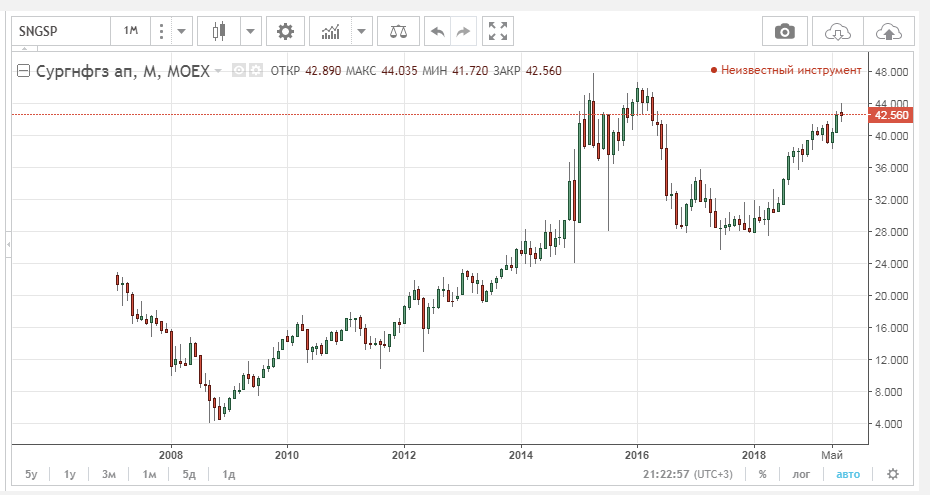Select the 1y time range

[70, 474]
